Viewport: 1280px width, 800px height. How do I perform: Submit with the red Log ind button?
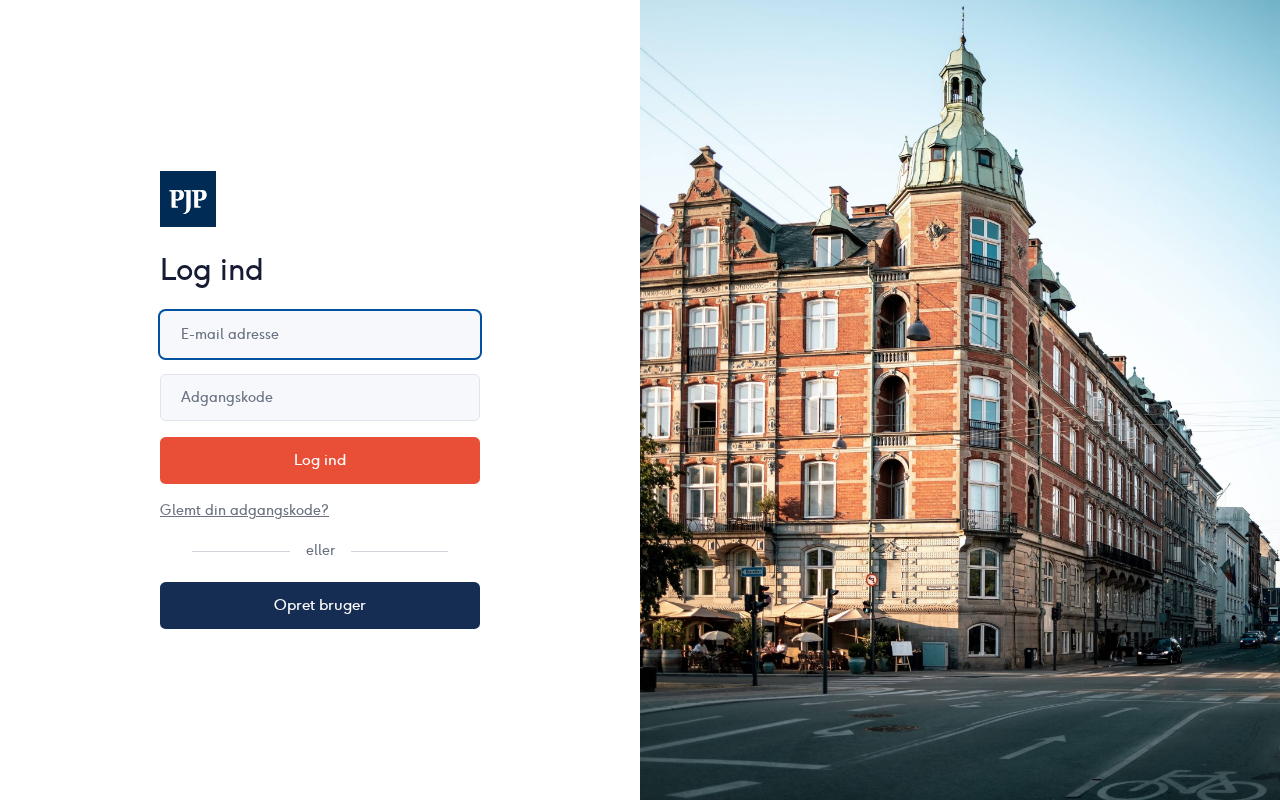pos(320,460)
